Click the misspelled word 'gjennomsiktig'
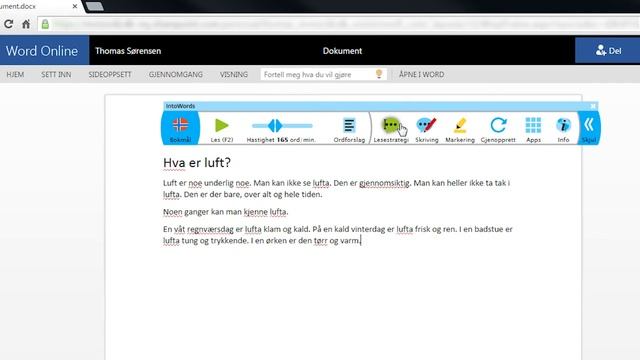The height and width of the screenshot is (360, 640). pos(384,183)
